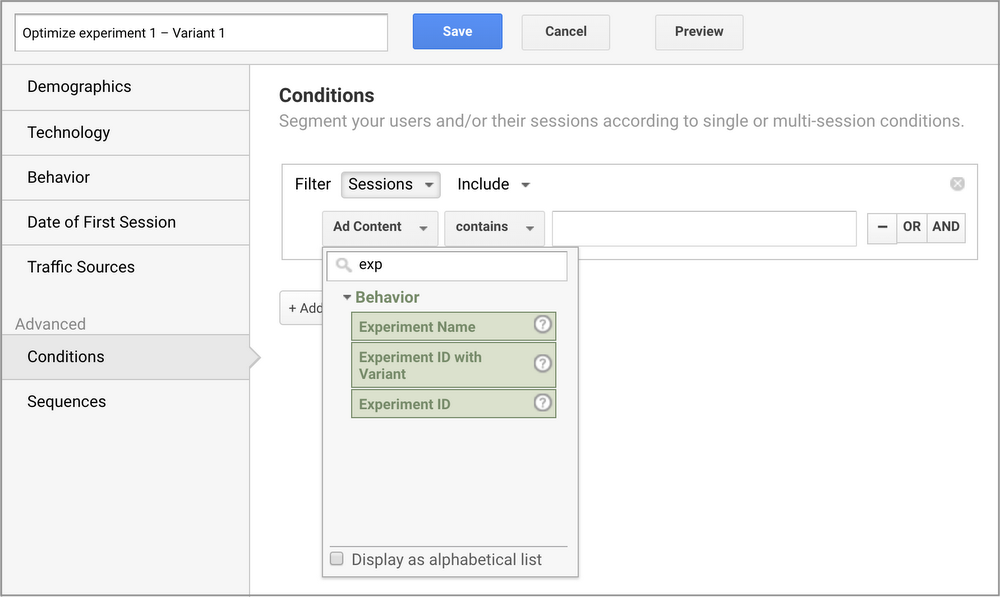Select Traffic Sources in the sidebar

[x=126, y=267]
